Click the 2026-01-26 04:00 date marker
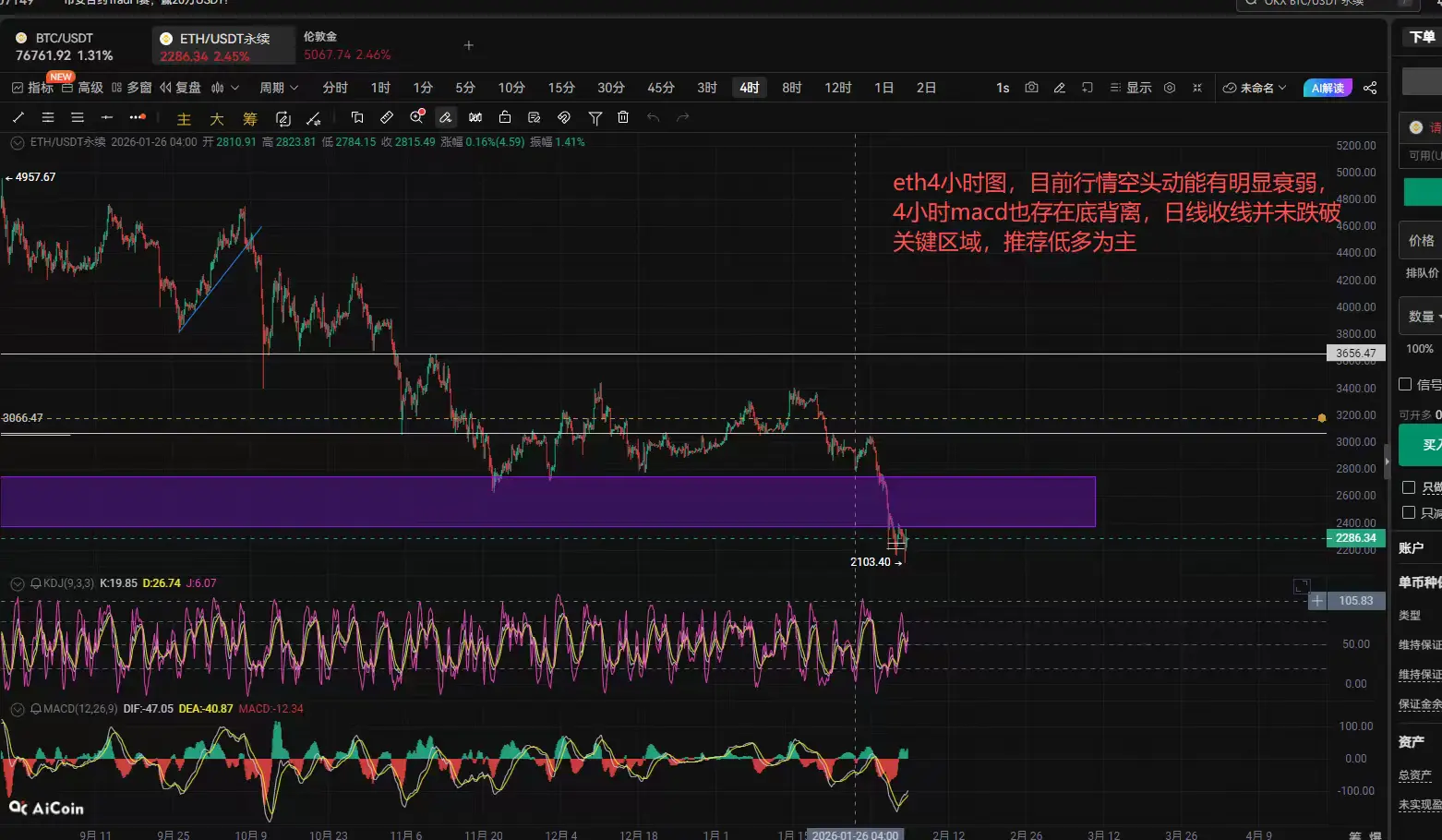Image resolution: width=1442 pixels, height=840 pixels. pos(855,834)
